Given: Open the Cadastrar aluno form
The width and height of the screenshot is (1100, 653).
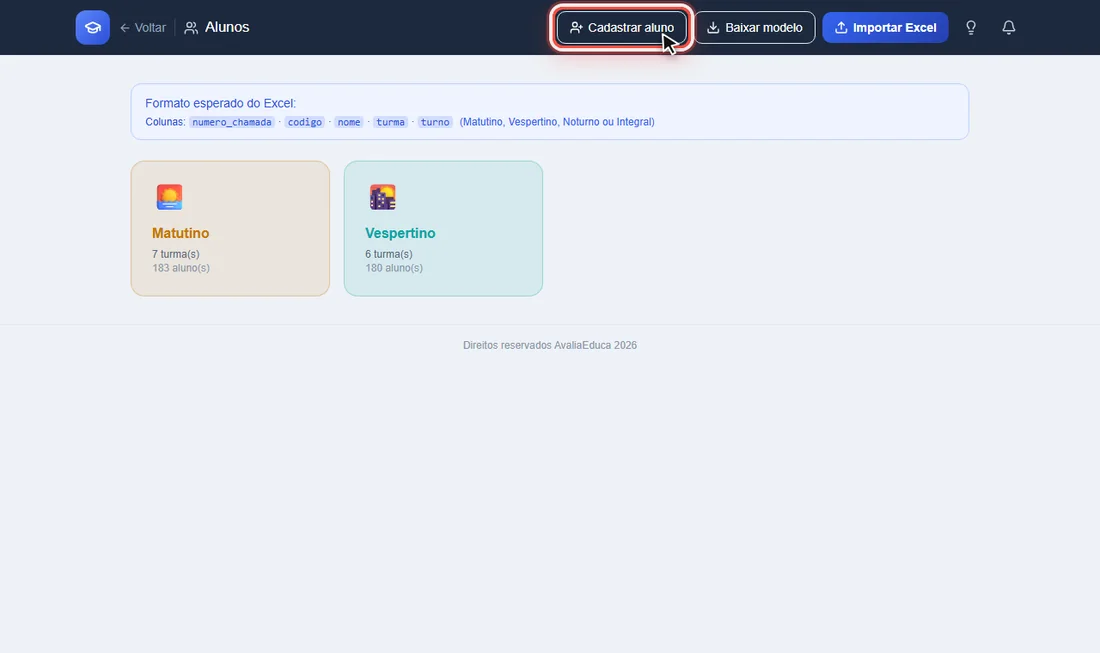Looking at the screenshot, I should point(622,27).
